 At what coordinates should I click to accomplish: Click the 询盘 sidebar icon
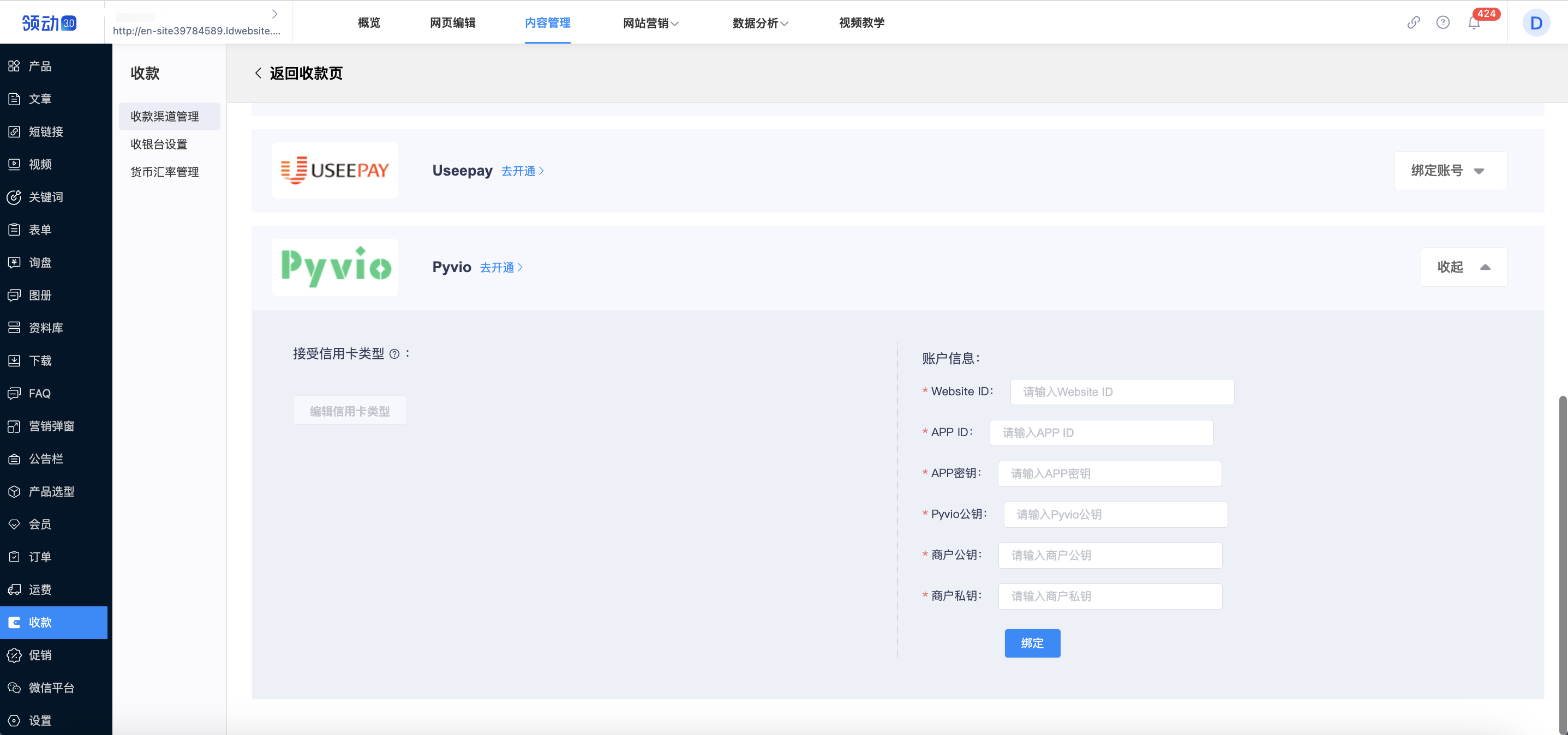[15, 262]
